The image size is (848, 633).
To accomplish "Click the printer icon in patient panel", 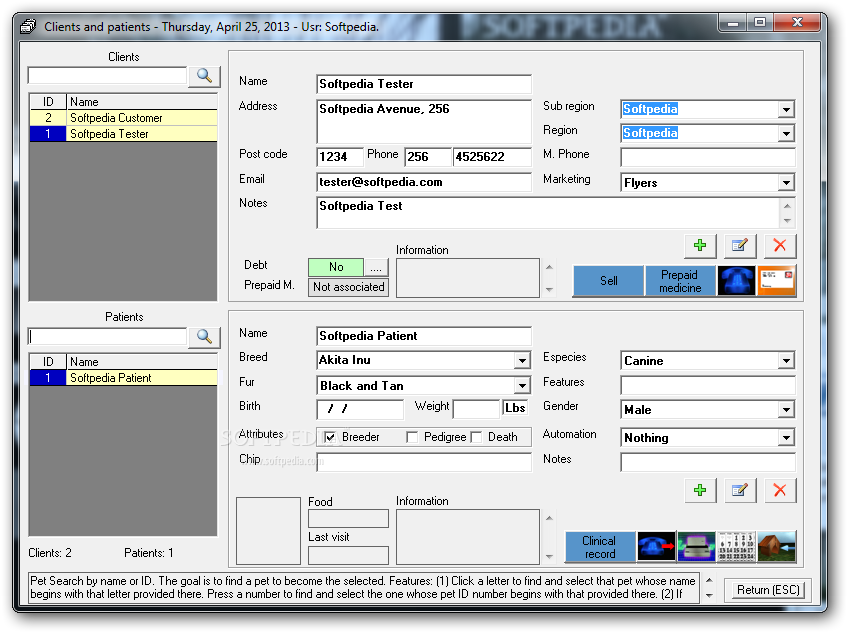I will pyautogui.click(x=696, y=546).
